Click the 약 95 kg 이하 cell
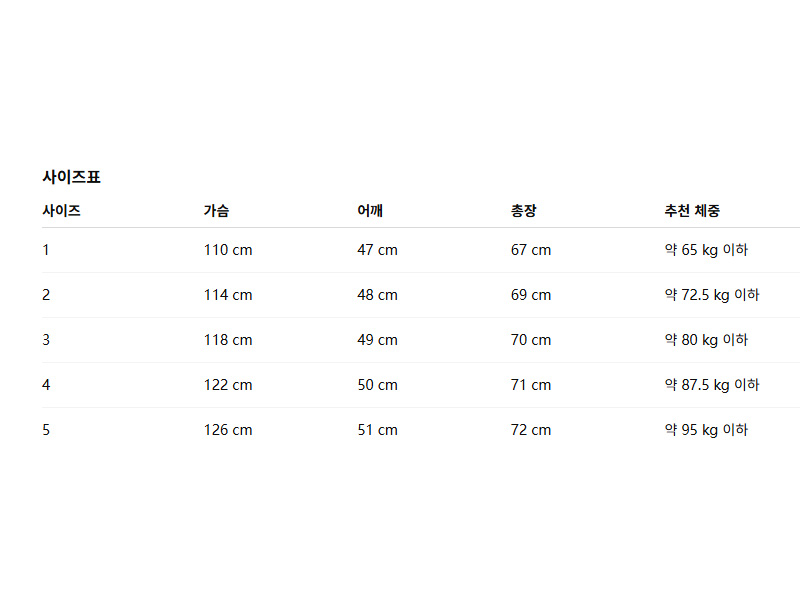The image size is (800, 600). click(706, 430)
